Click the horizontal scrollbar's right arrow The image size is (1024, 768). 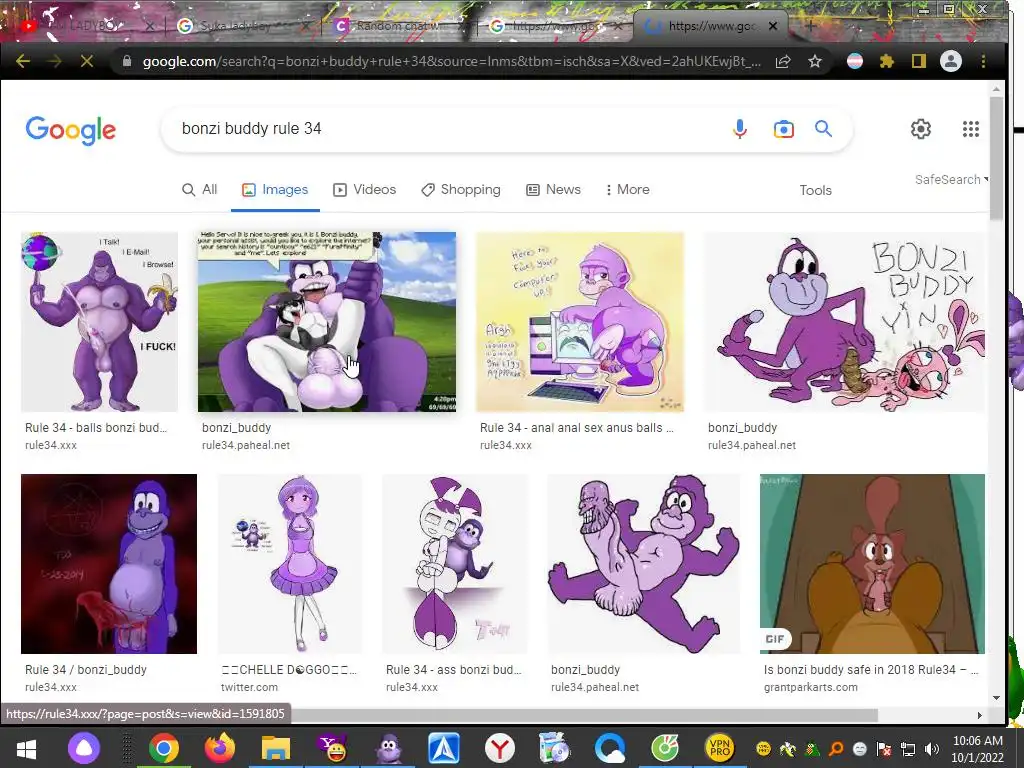[x=980, y=715]
